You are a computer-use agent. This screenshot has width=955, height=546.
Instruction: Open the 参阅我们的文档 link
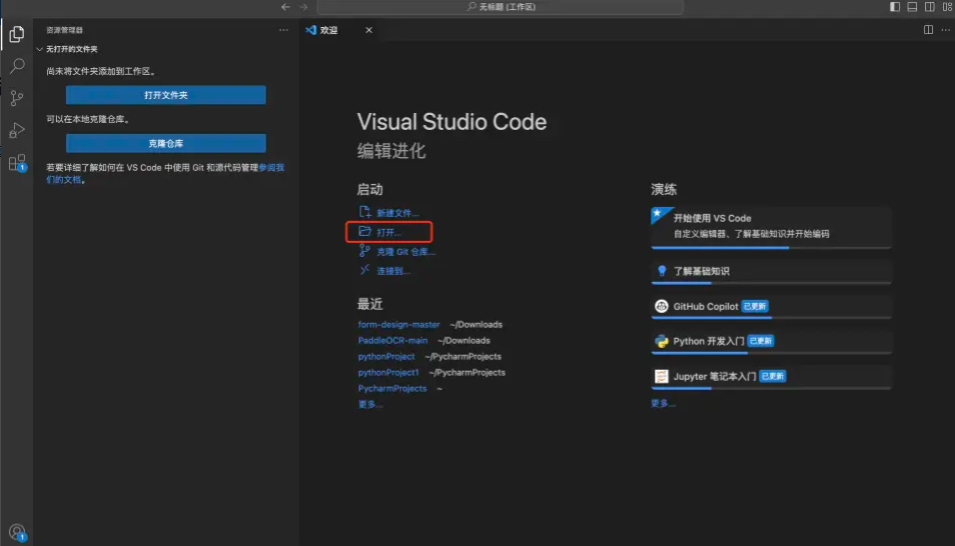[x=272, y=168]
